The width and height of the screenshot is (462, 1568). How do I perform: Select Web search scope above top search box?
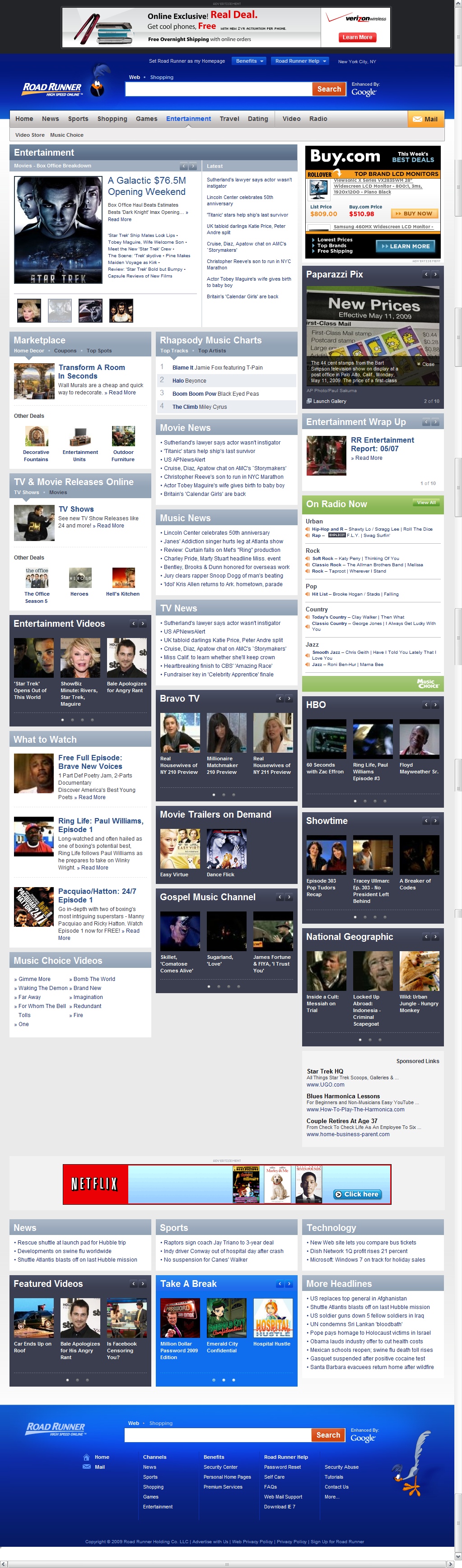click(x=134, y=77)
